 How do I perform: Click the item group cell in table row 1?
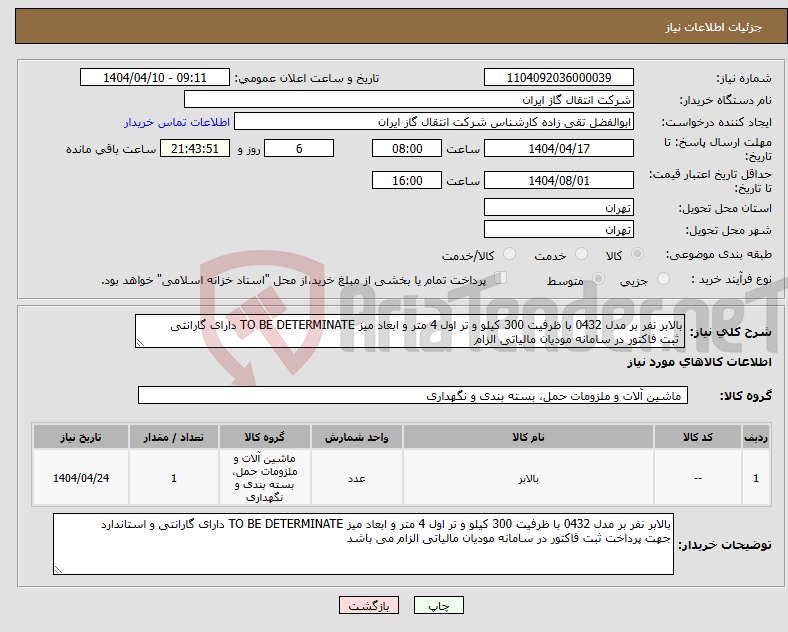click(265, 478)
